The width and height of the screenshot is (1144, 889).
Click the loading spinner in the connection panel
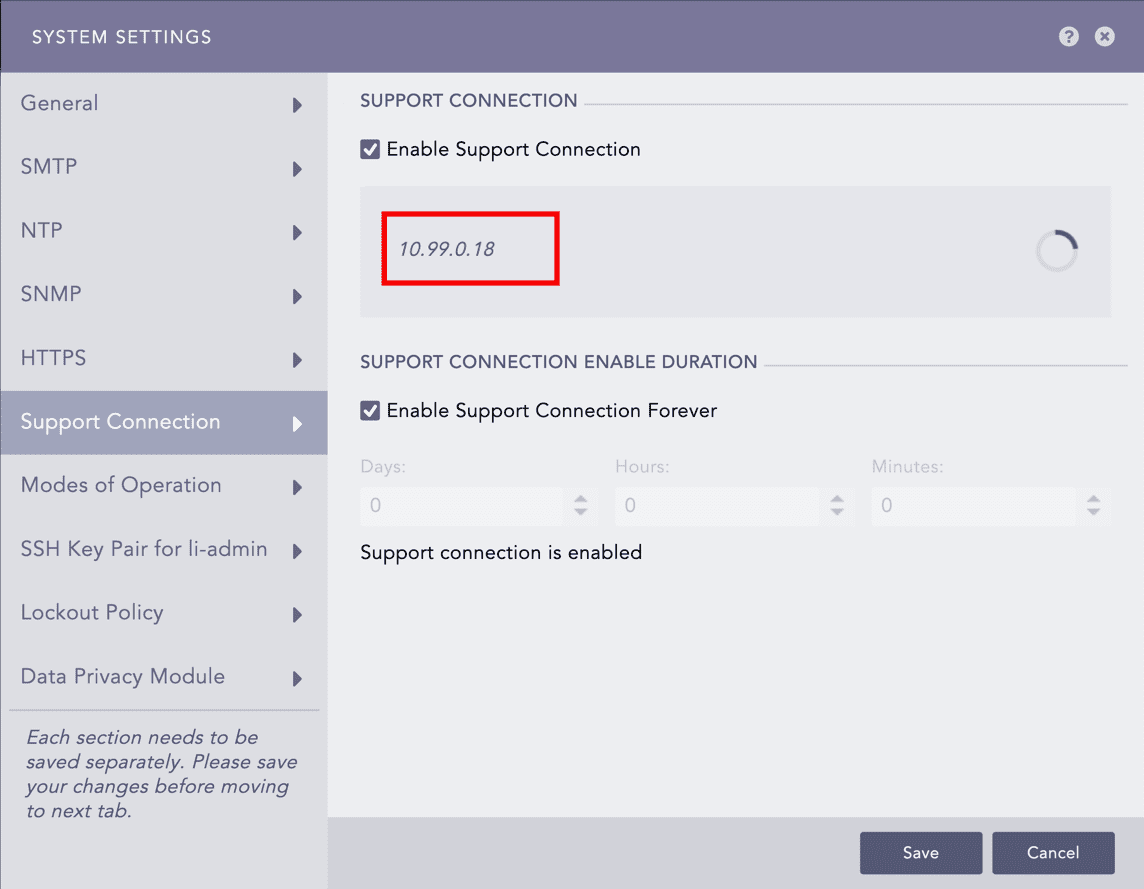pos(1056,250)
